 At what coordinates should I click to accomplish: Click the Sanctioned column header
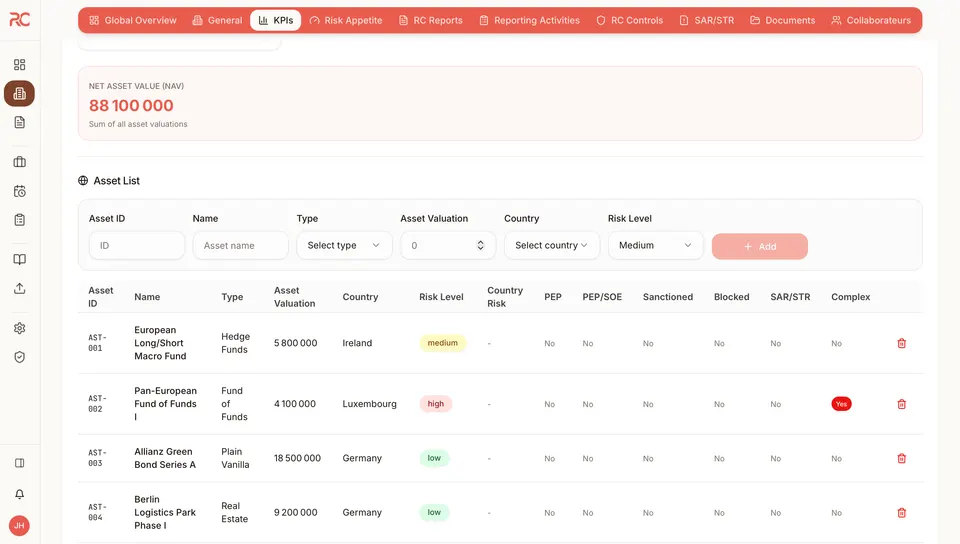pos(668,297)
